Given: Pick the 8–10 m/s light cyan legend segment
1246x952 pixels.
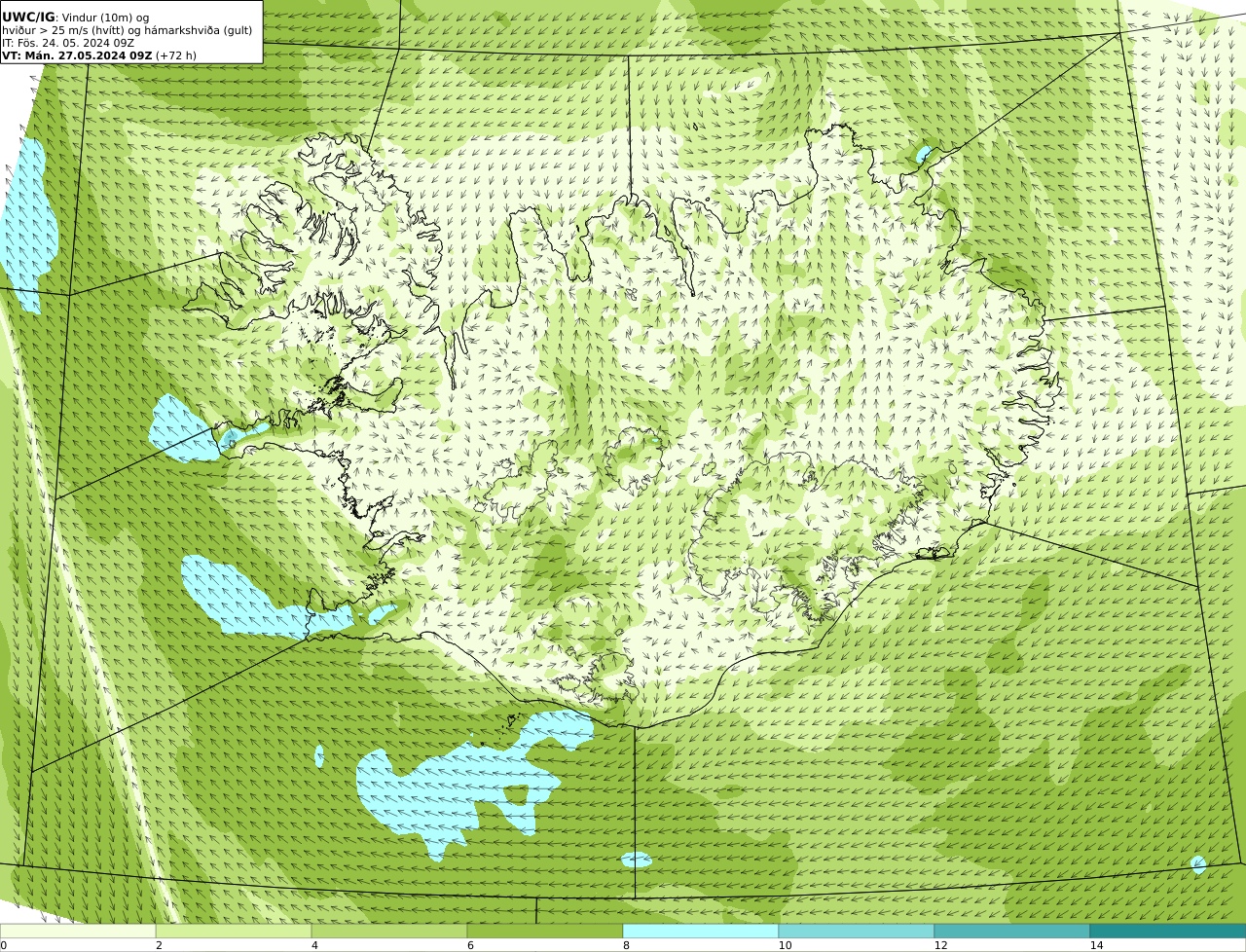Looking at the screenshot, I should pyautogui.click(x=701, y=931).
